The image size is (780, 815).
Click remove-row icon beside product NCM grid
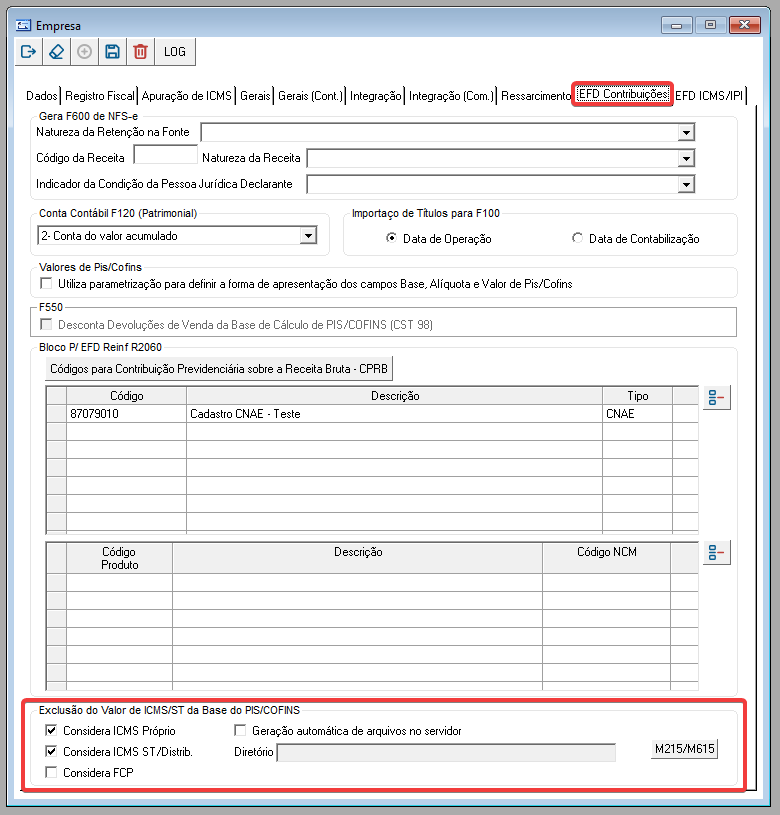[717, 552]
